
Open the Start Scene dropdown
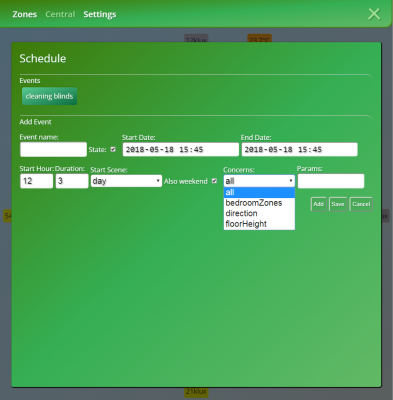coord(126,181)
